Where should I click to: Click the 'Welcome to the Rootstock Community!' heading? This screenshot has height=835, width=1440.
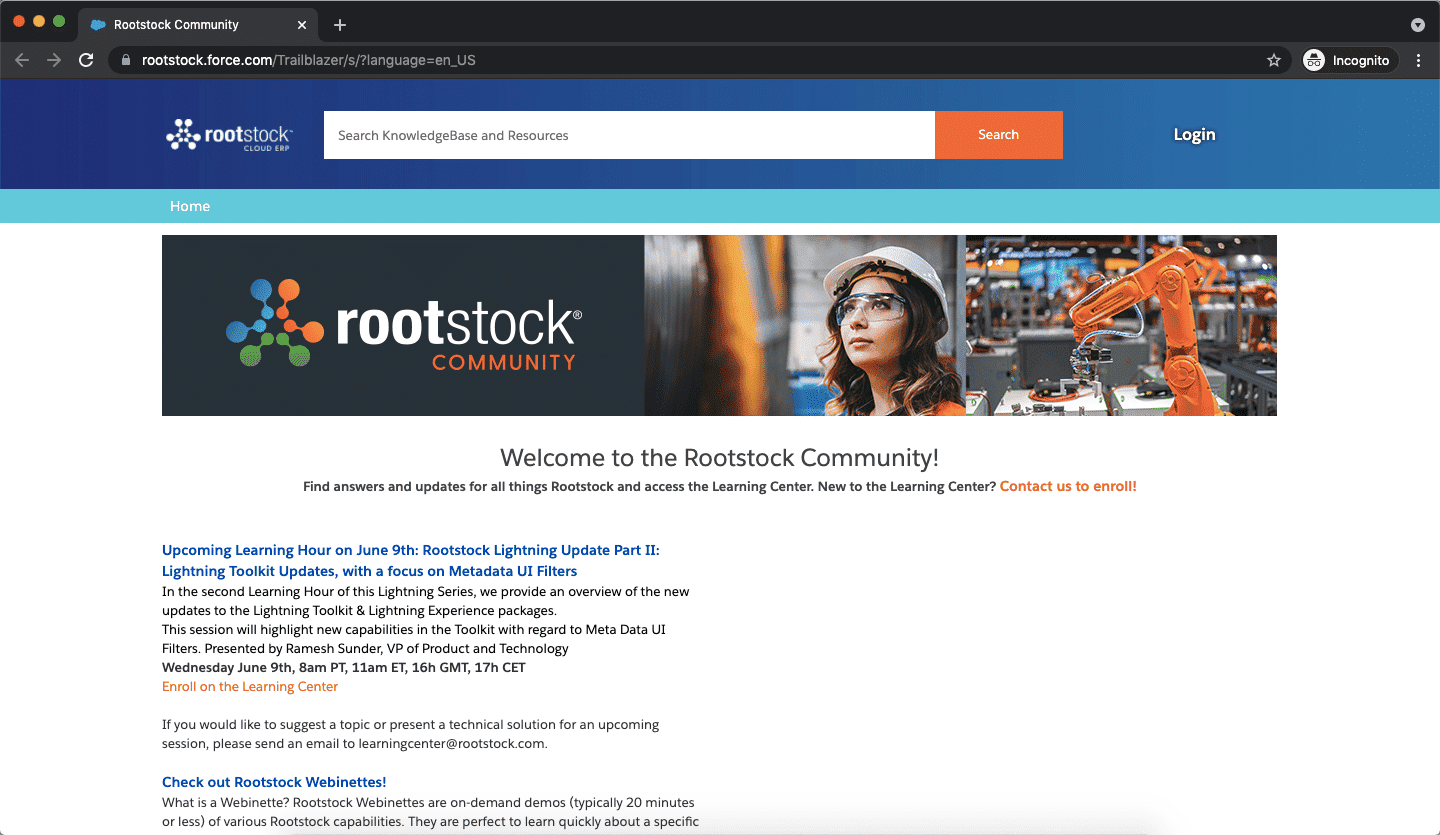click(x=719, y=458)
